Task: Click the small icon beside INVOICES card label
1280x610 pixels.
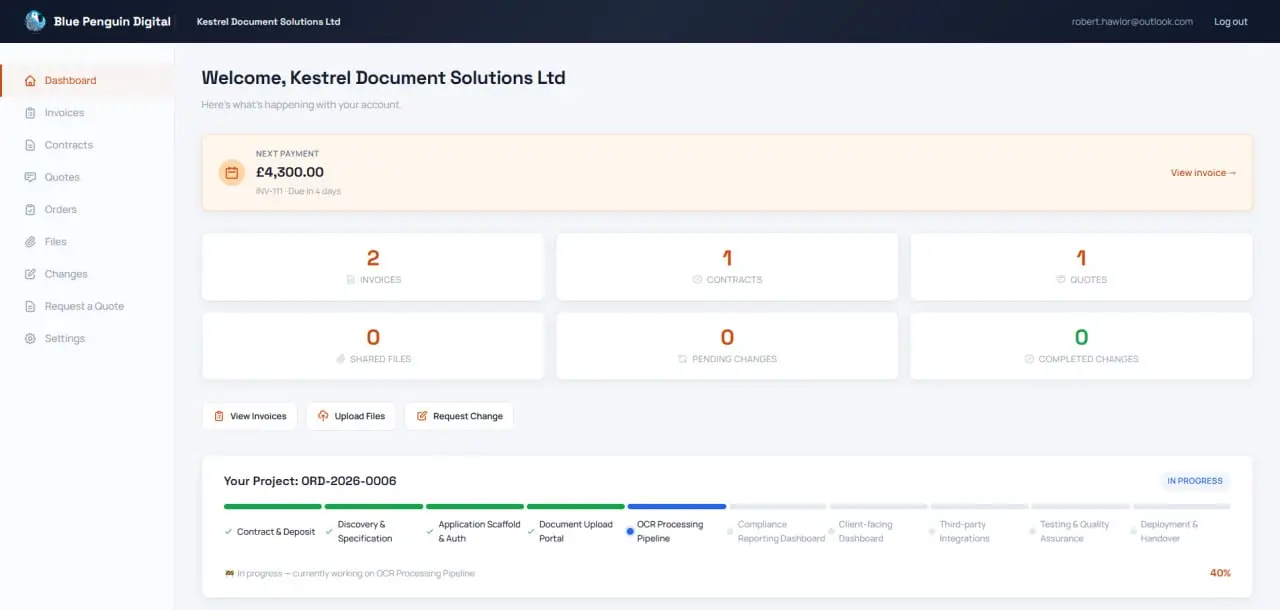Action: (x=350, y=280)
